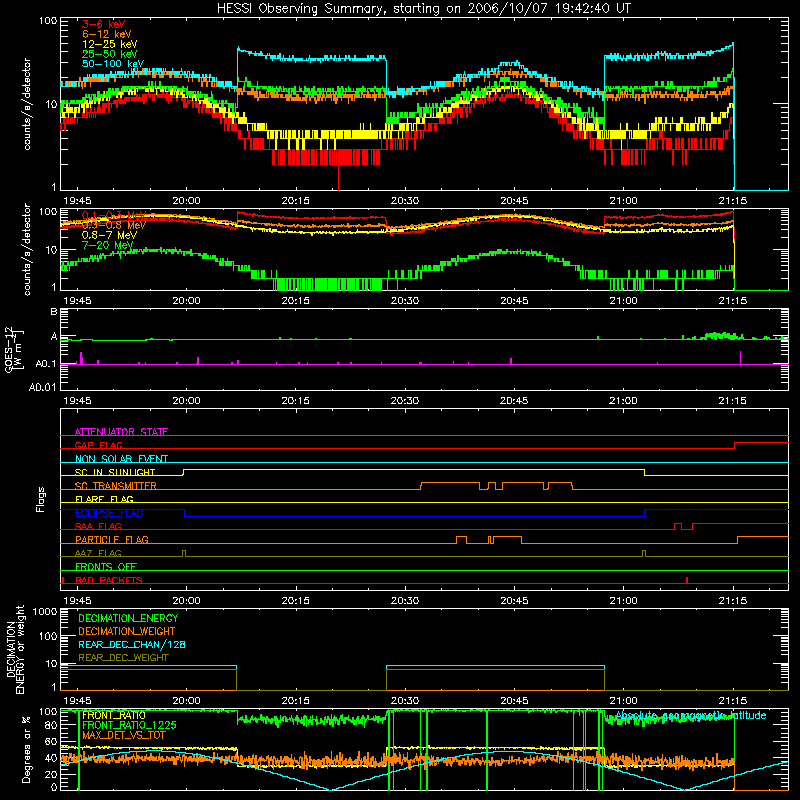This screenshot has height=800, width=800.
Task: Select '20:45' tick under the GOES panel
Action: pos(514,401)
